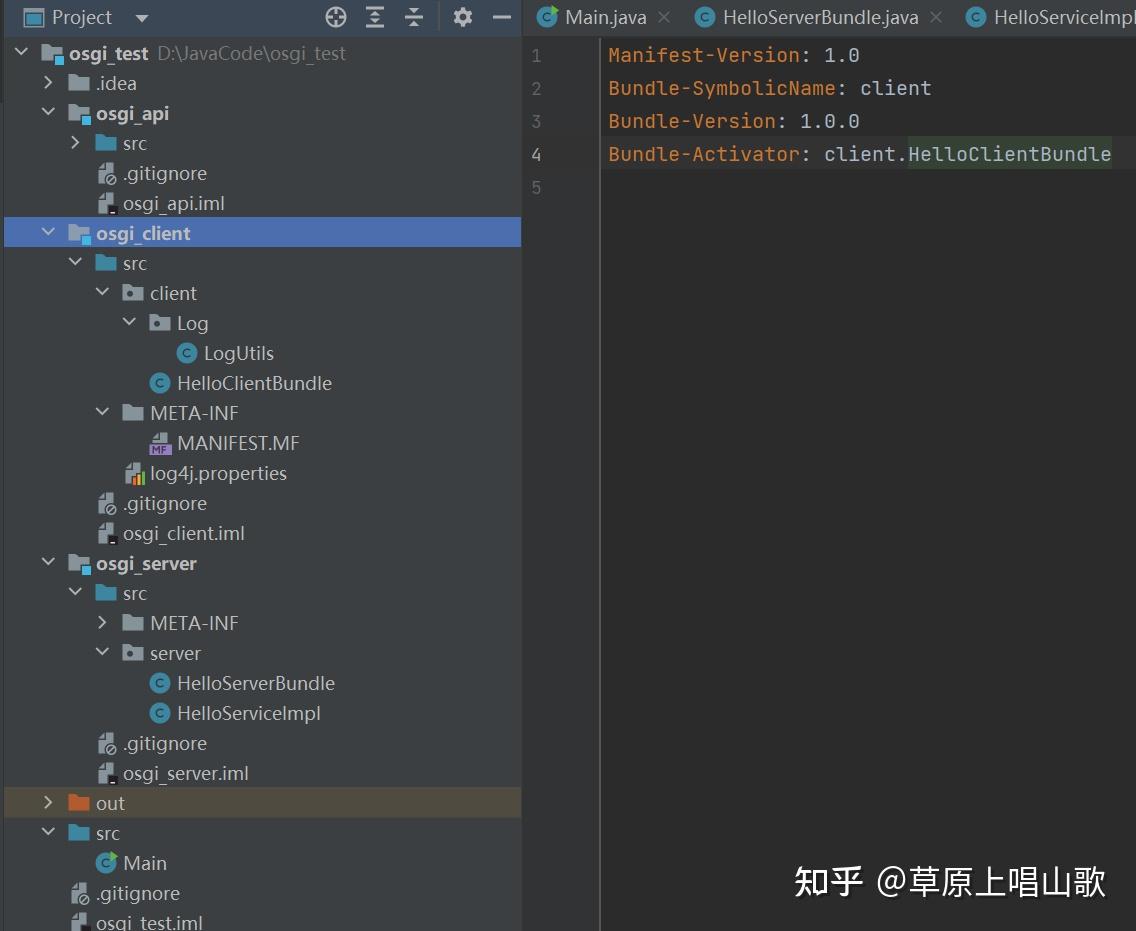Click line number 5 in gutter
The height and width of the screenshot is (931, 1136).
point(536,188)
